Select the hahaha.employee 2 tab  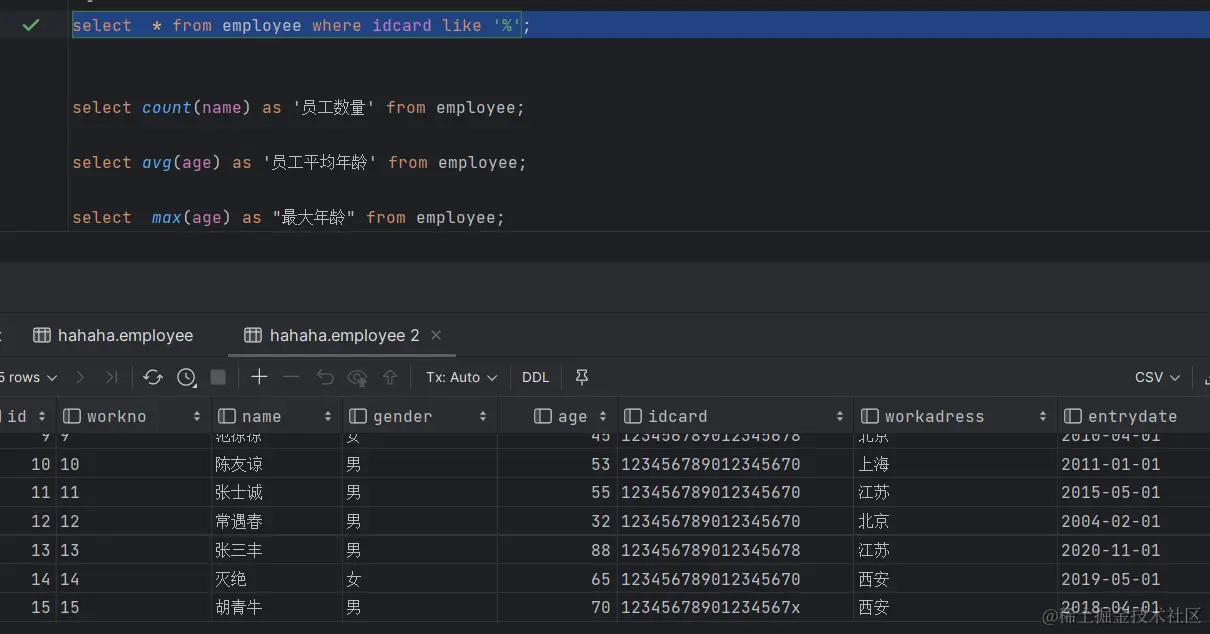(332, 336)
